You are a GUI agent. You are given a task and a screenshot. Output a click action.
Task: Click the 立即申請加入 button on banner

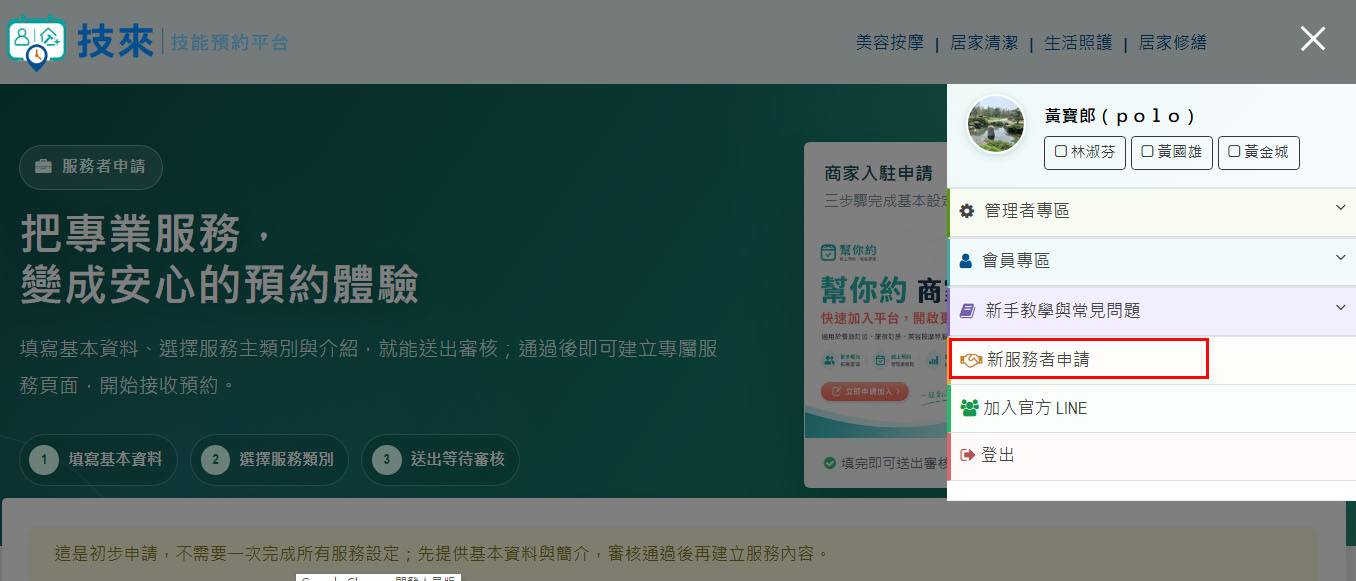click(865, 391)
